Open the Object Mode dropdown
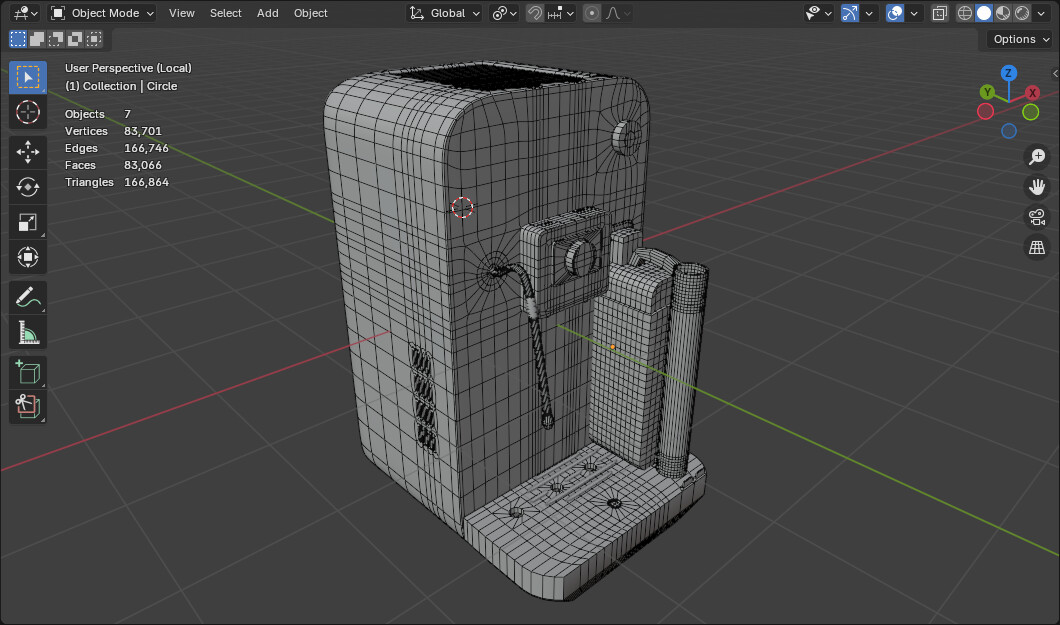The image size is (1060, 625). [x=103, y=13]
